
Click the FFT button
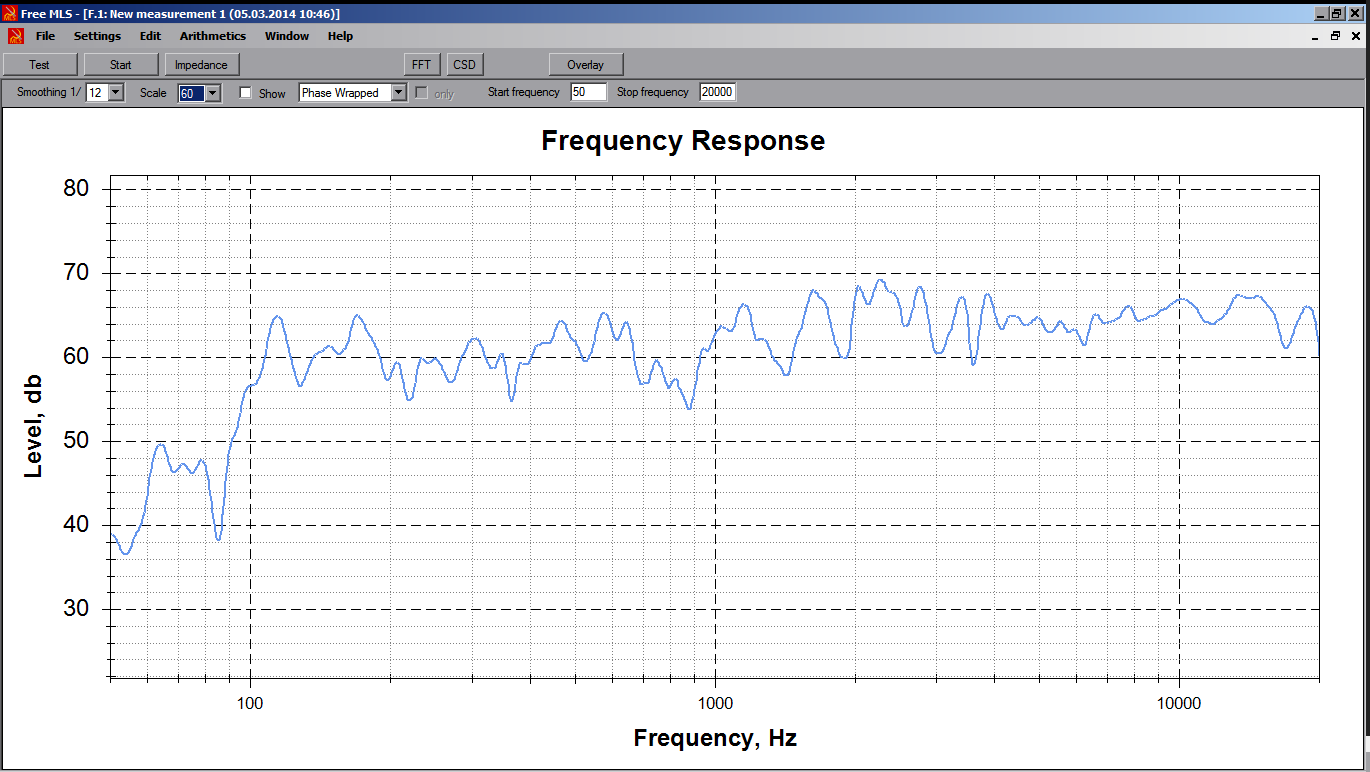pyautogui.click(x=421, y=64)
